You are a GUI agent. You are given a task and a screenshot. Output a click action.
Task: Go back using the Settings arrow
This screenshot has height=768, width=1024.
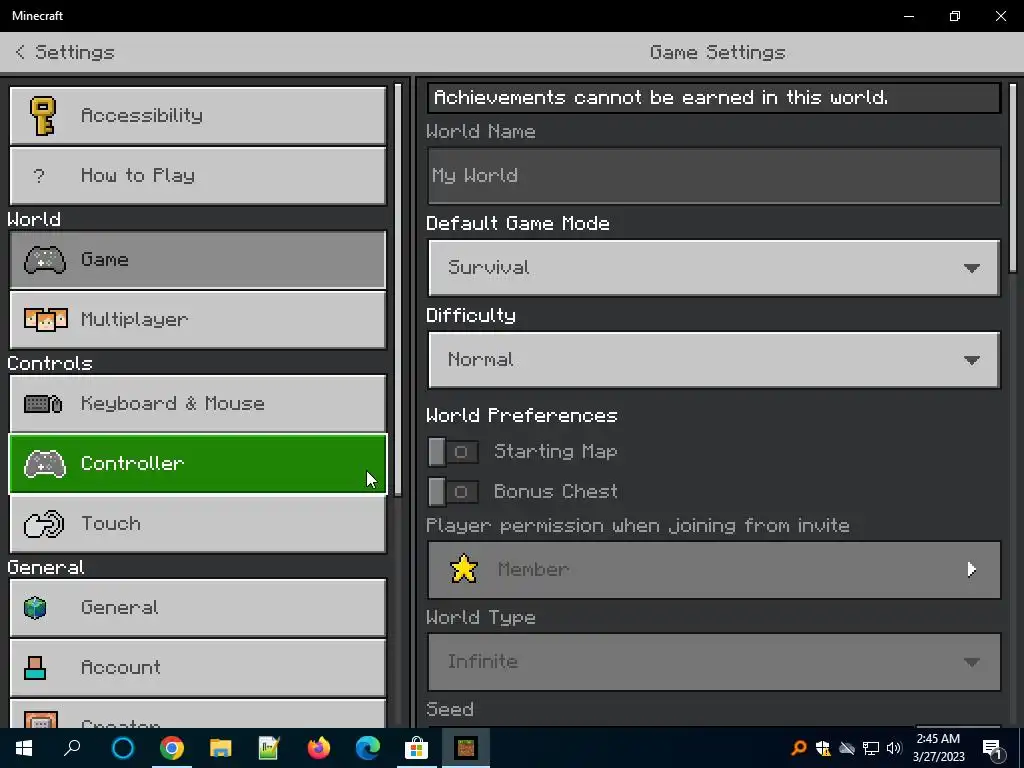pyautogui.click(x=20, y=52)
